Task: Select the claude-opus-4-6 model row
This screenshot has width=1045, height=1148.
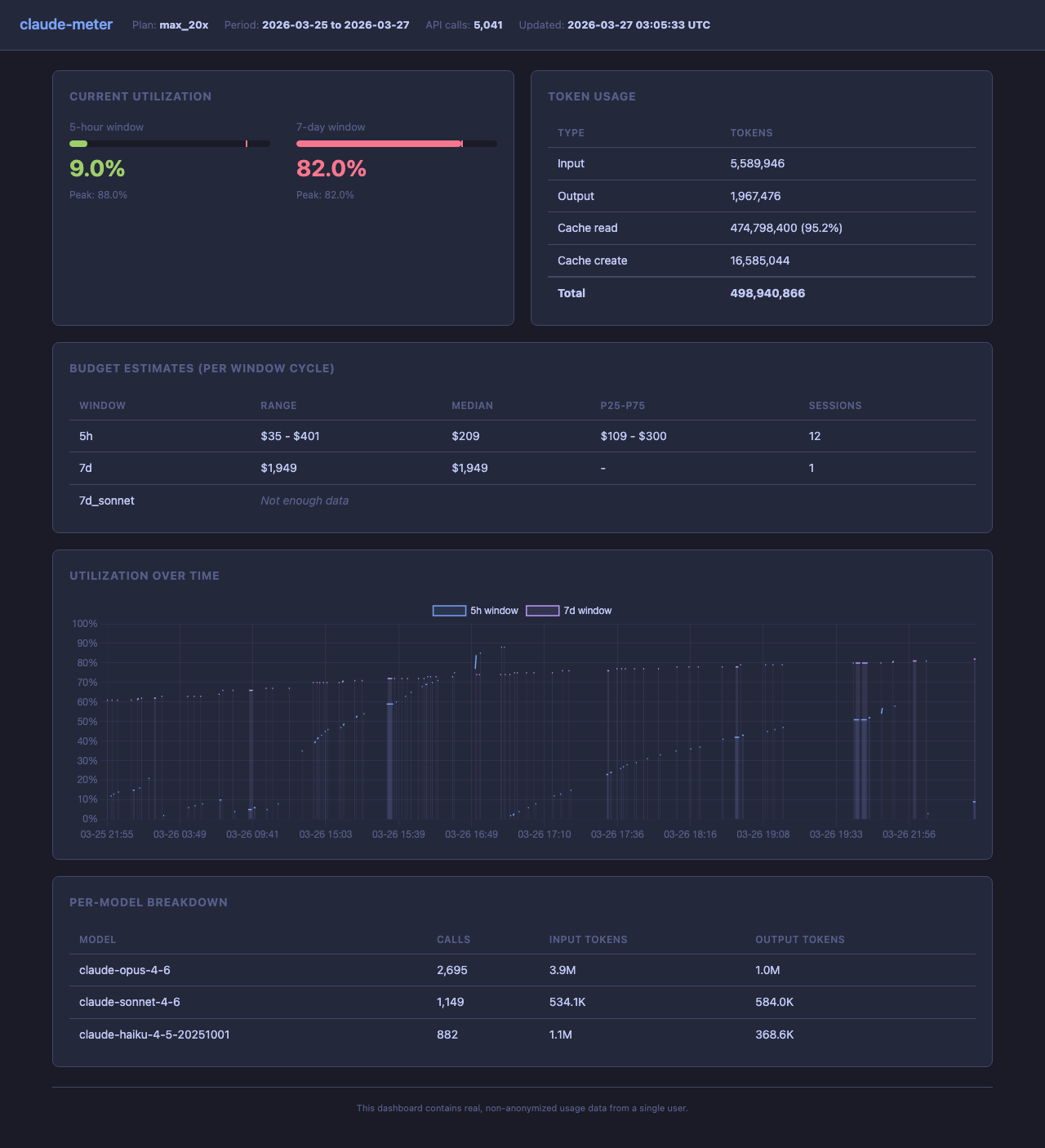Action: point(522,970)
